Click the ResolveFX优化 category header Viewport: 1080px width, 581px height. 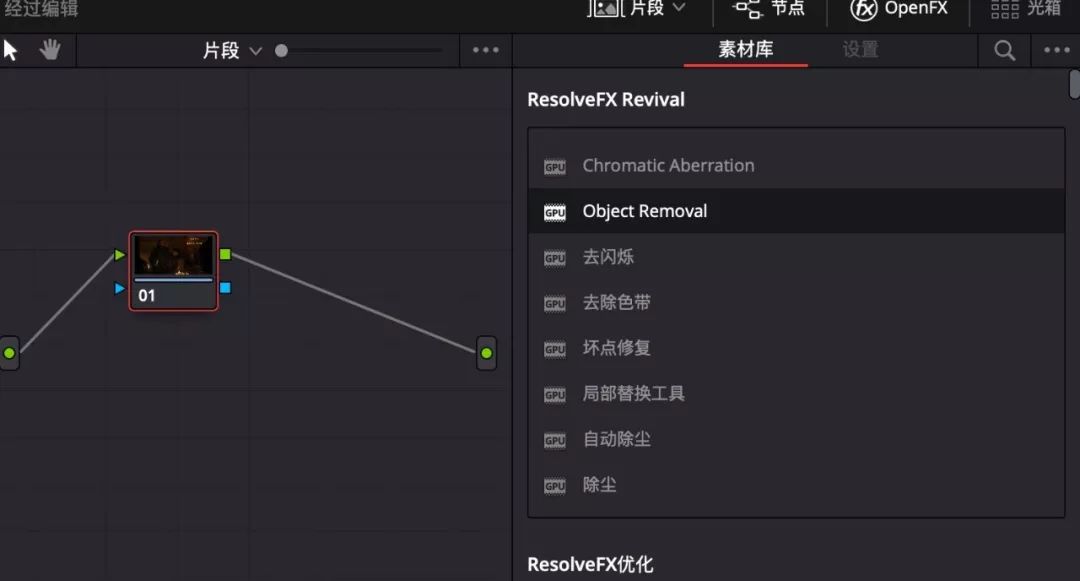590,564
